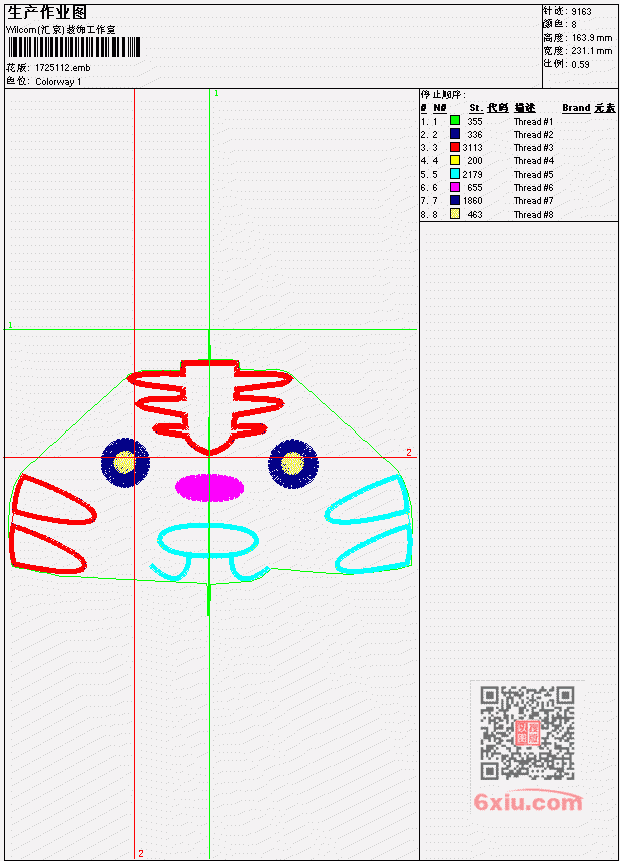
Task: Click stitch count "2179" in stop sequence
Action: click(472, 175)
